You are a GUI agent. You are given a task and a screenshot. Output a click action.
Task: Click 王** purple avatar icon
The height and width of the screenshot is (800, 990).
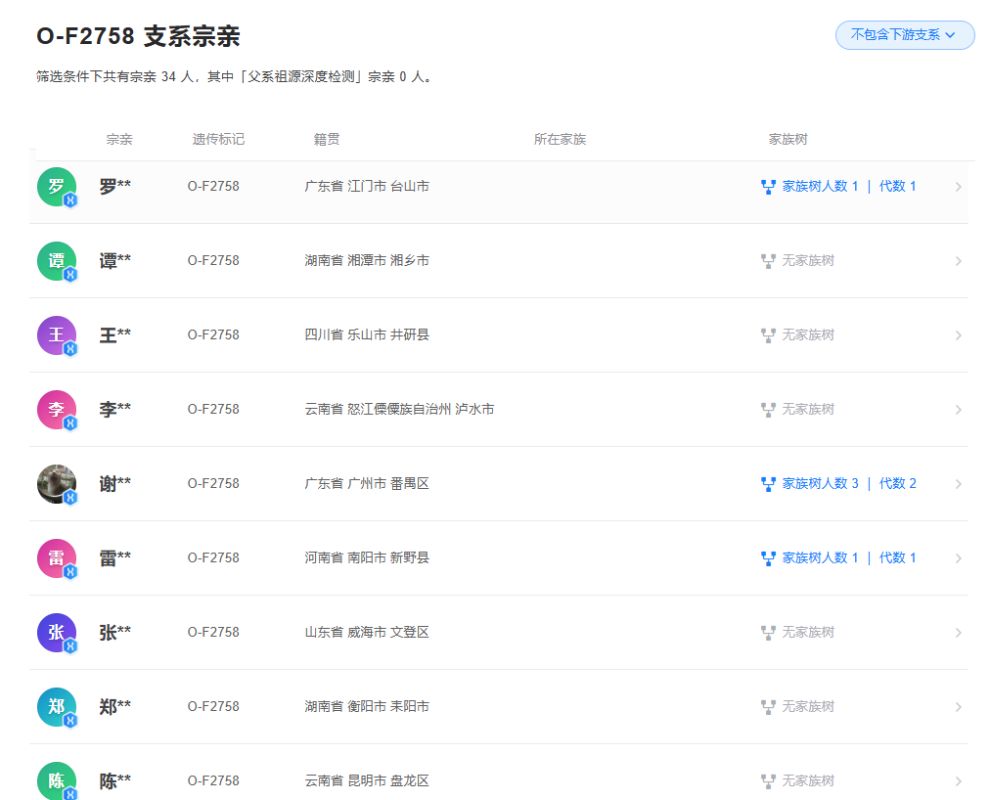point(57,335)
